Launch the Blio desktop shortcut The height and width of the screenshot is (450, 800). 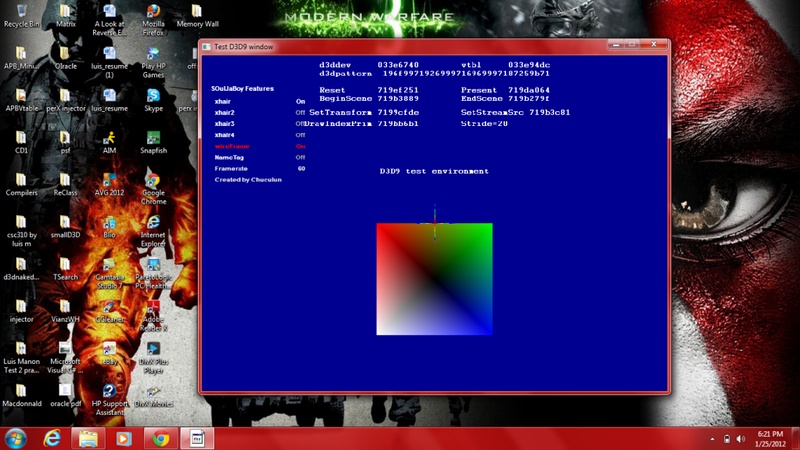pos(109,227)
